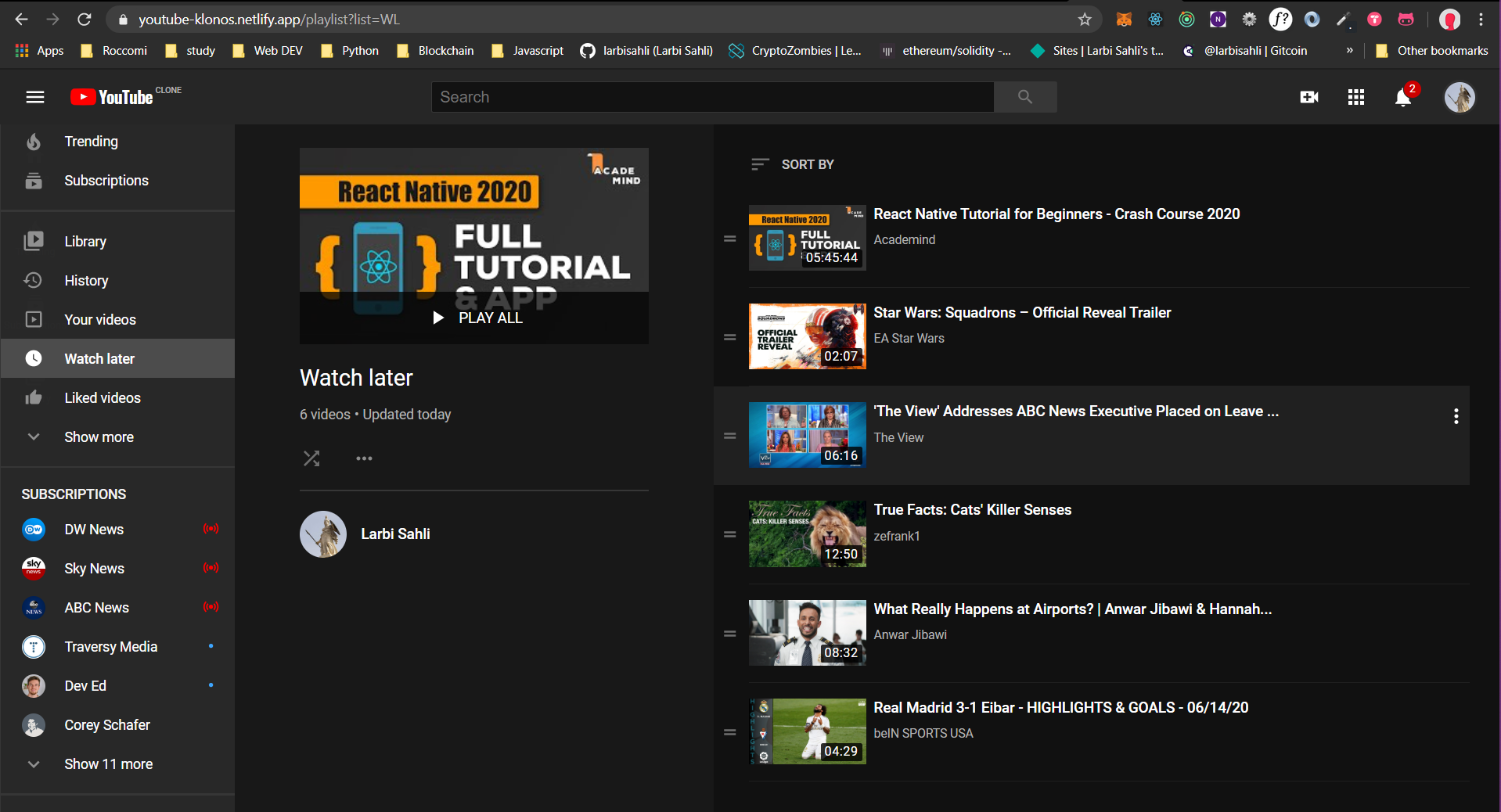Image resolution: width=1501 pixels, height=812 pixels.
Task: Open the Web DEV bookmarks folder
Action: [x=268, y=51]
